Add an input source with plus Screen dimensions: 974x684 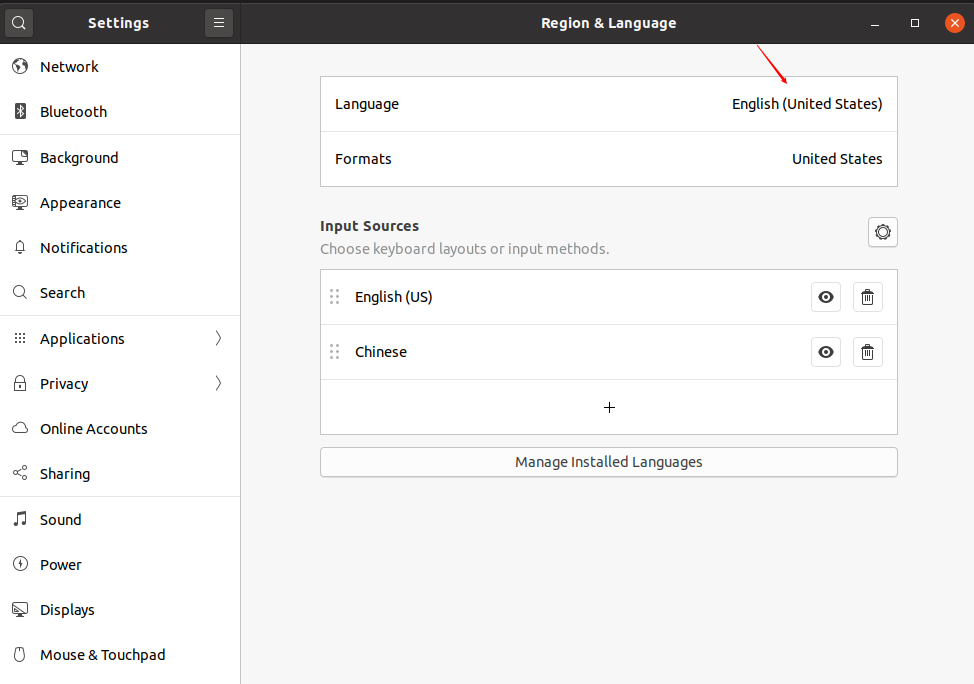click(x=609, y=407)
